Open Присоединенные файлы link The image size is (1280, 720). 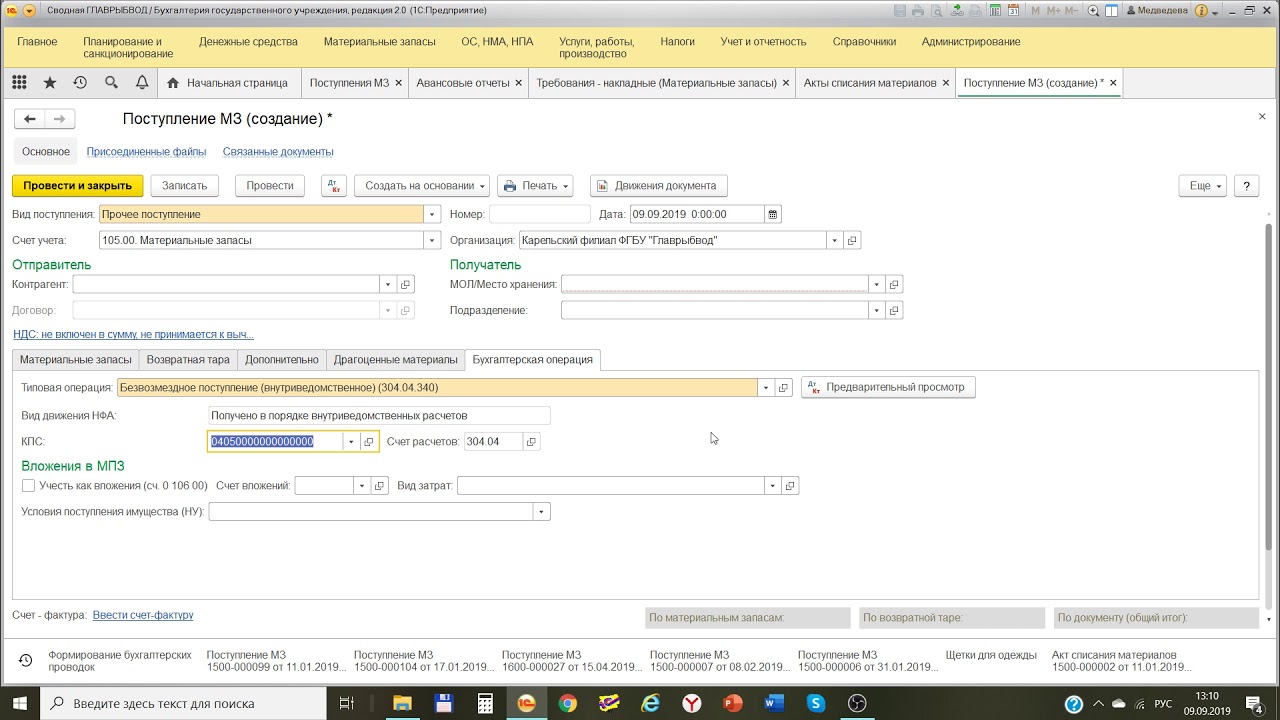(x=146, y=152)
